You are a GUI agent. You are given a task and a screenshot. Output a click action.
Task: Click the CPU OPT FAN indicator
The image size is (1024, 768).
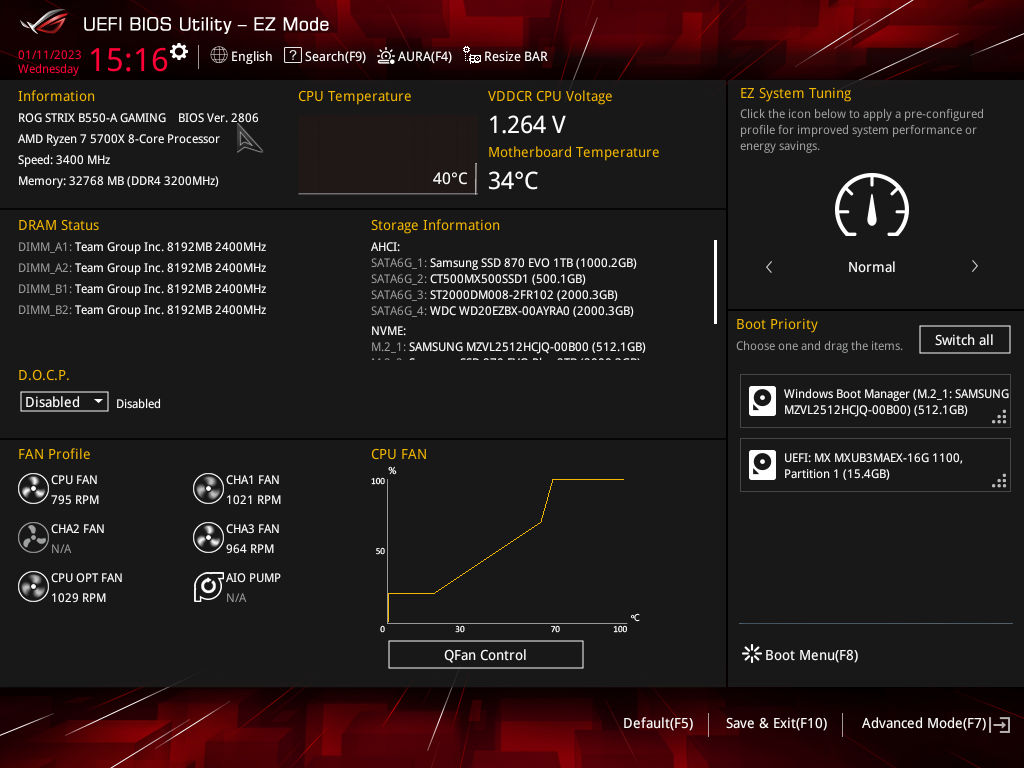33,587
